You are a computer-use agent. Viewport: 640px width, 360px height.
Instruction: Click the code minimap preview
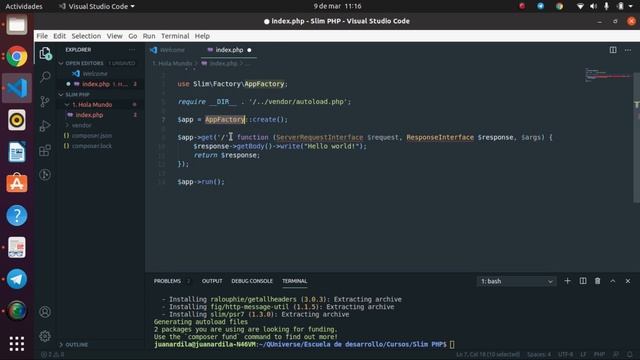click(608, 76)
